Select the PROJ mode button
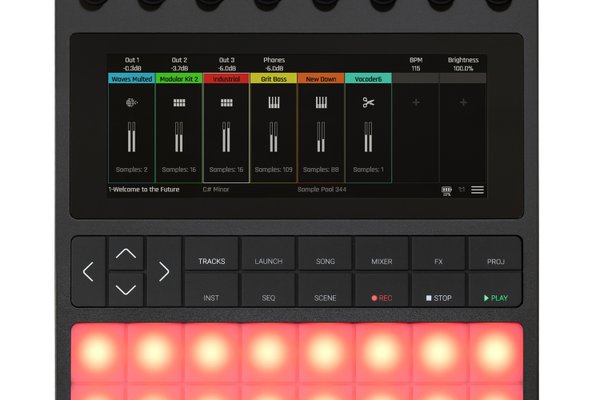Image resolution: width=600 pixels, height=400 pixels. tap(496, 253)
